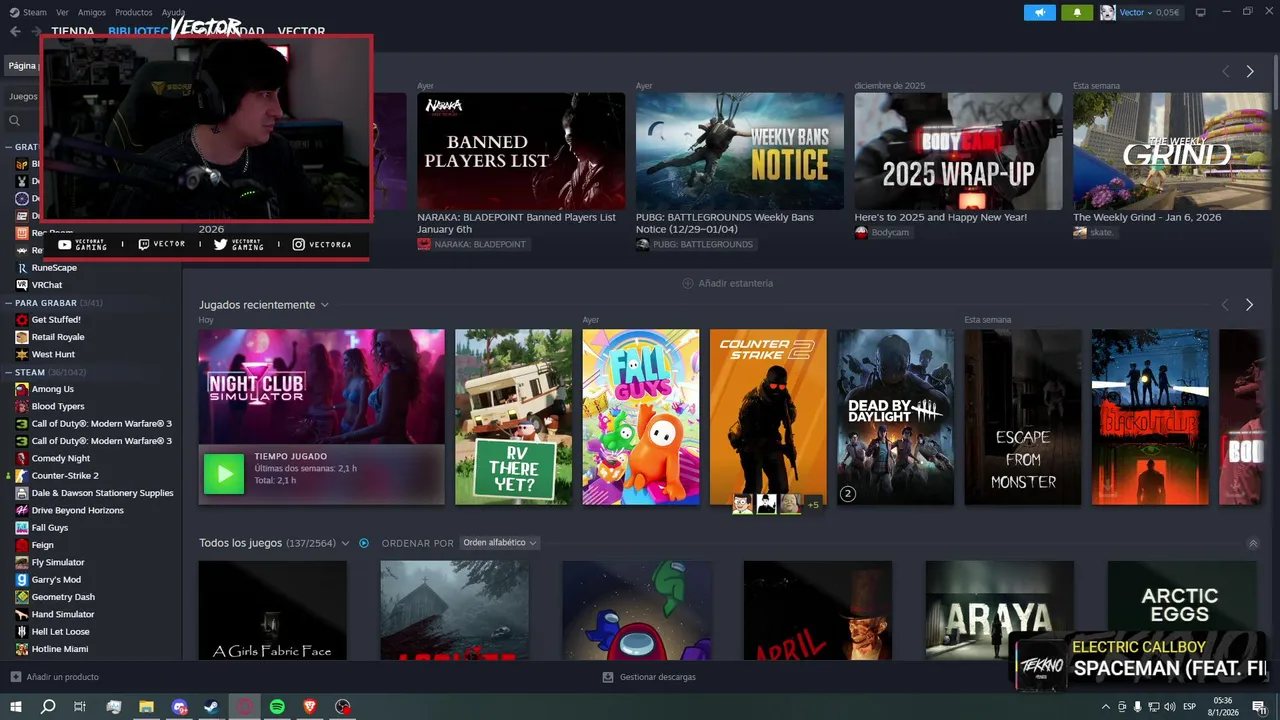Open Spotify from the taskbar
1280x720 pixels.
coord(277,707)
